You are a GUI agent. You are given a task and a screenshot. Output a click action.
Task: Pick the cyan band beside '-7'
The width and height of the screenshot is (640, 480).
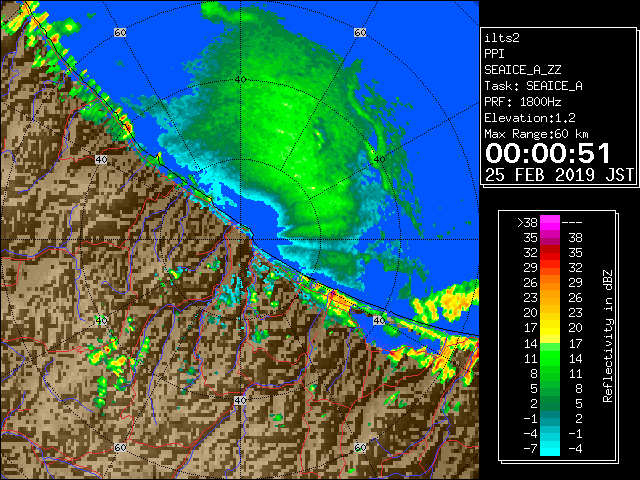click(550, 449)
